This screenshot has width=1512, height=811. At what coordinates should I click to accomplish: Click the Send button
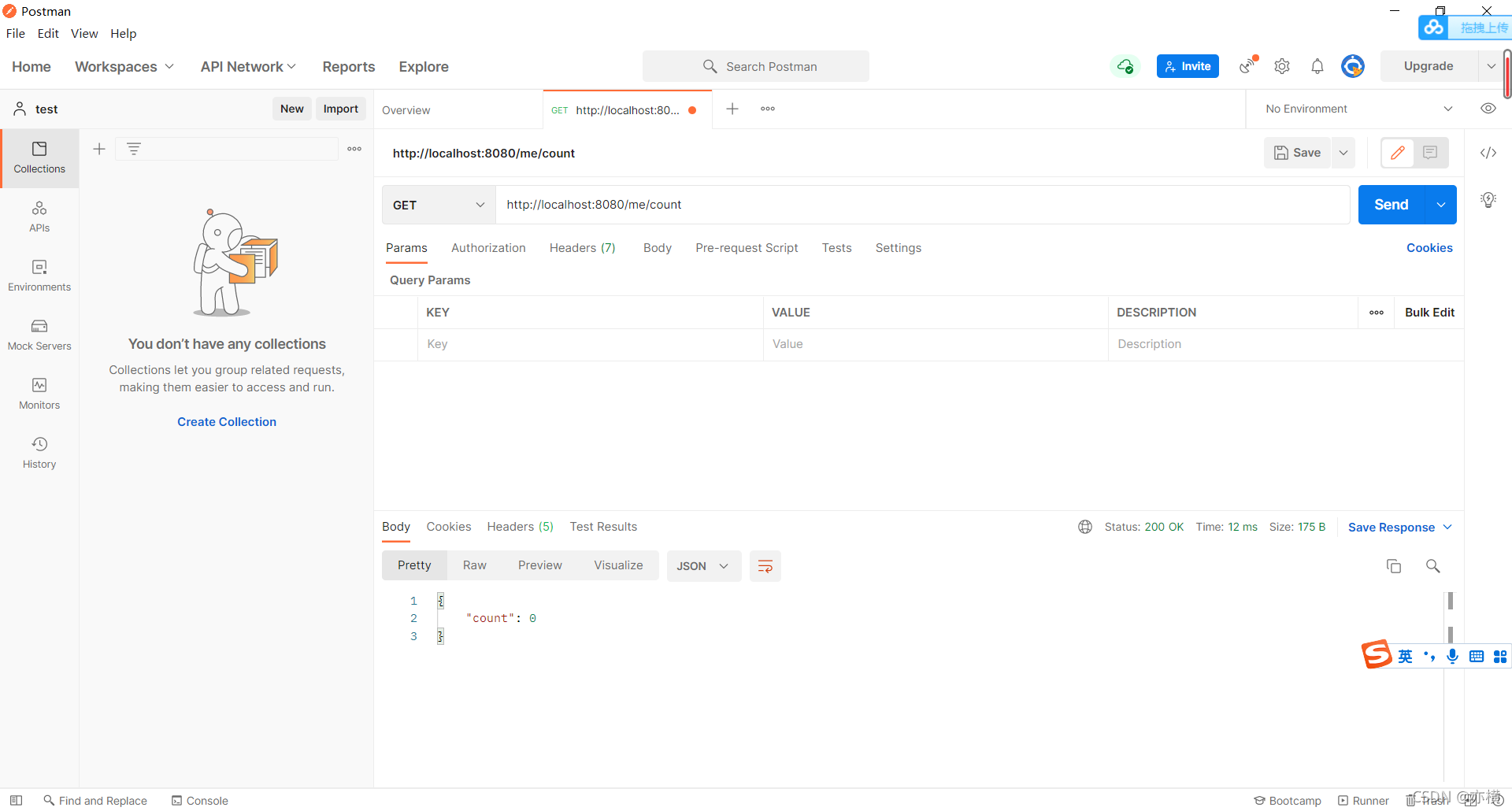1392,205
